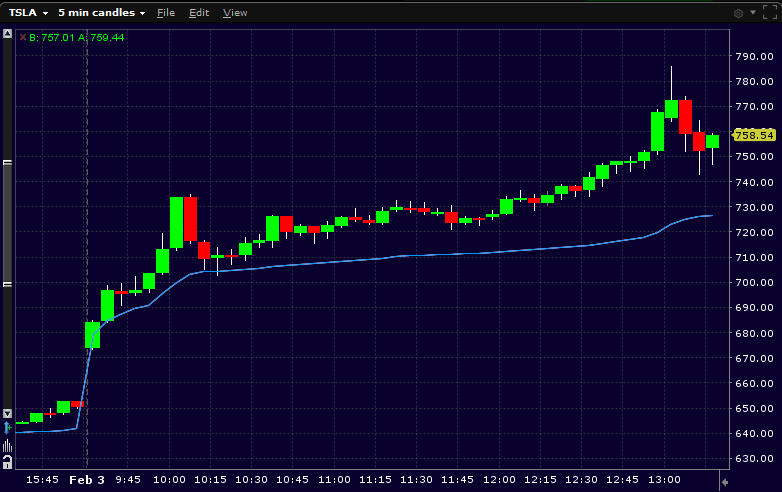Click the 11:45 time axis label
The image size is (782, 492).
pos(457,480)
